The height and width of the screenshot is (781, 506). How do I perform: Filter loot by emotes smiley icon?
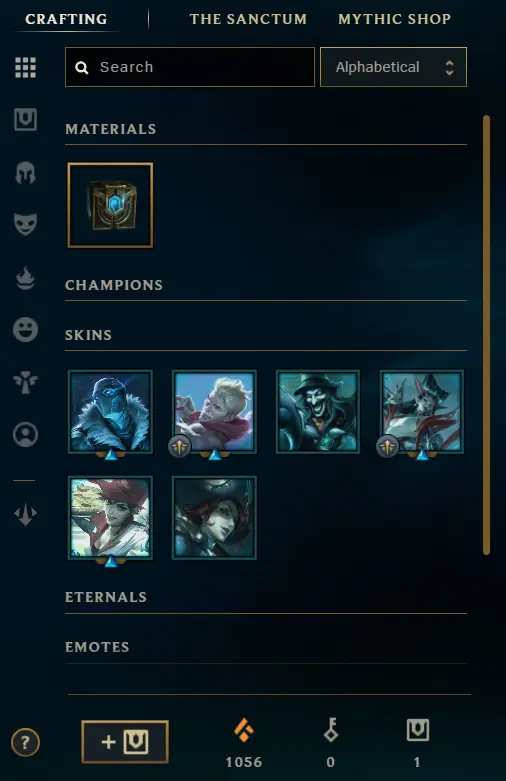(25, 329)
